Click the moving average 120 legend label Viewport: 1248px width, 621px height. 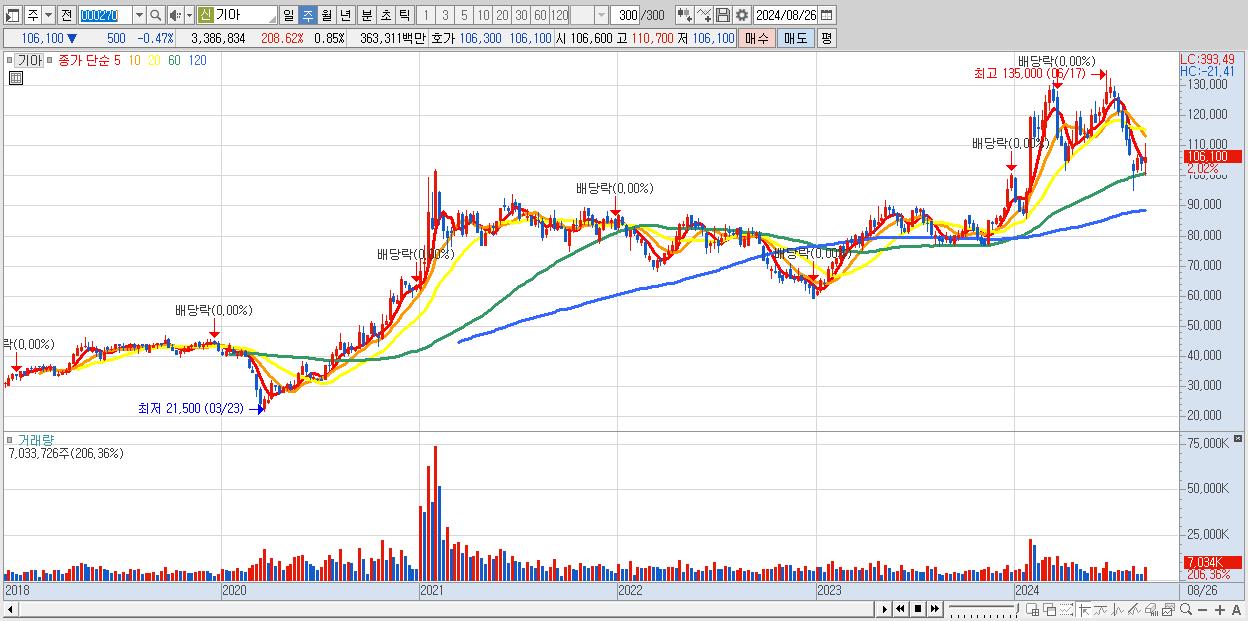tap(198, 60)
